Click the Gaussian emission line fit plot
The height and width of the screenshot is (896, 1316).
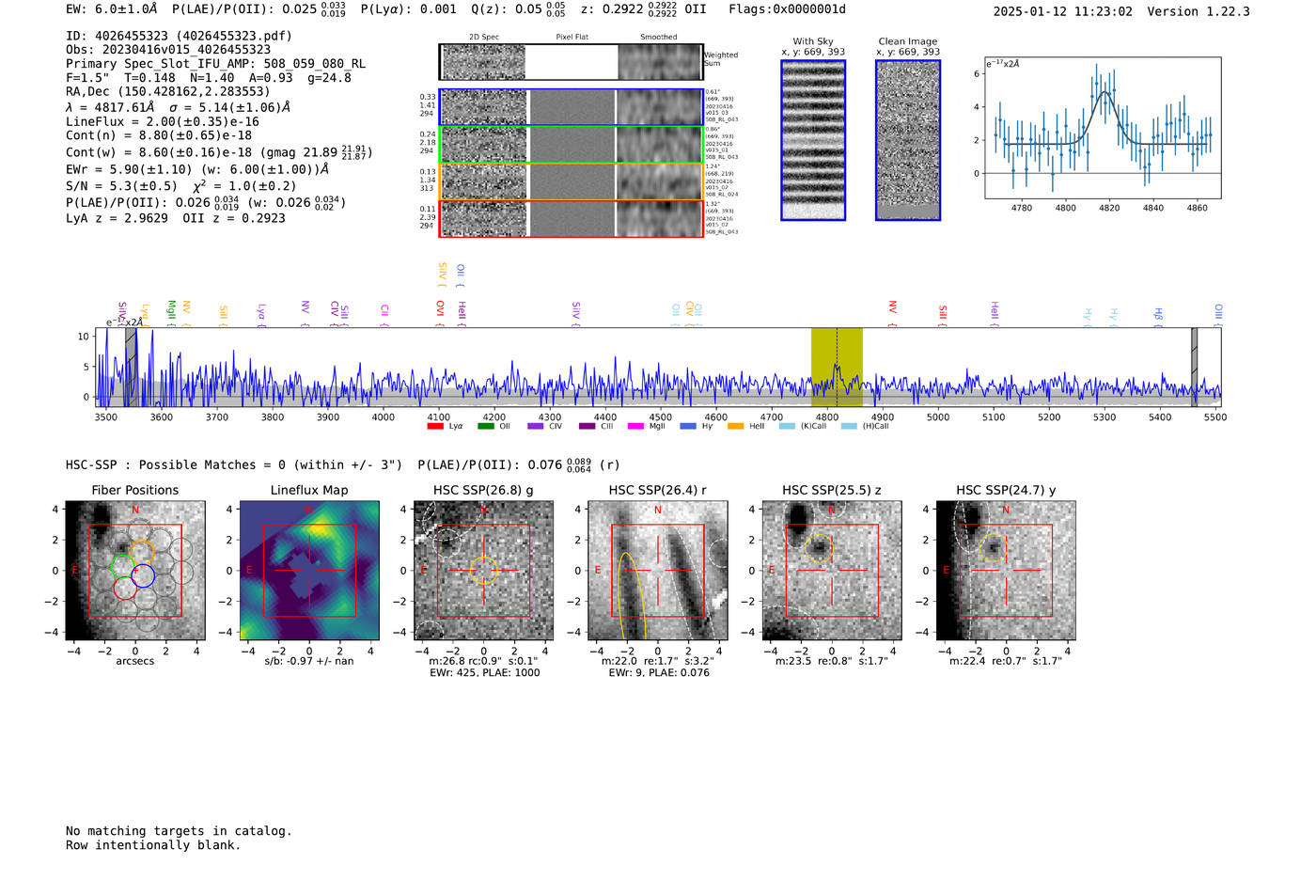(1103, 128)
